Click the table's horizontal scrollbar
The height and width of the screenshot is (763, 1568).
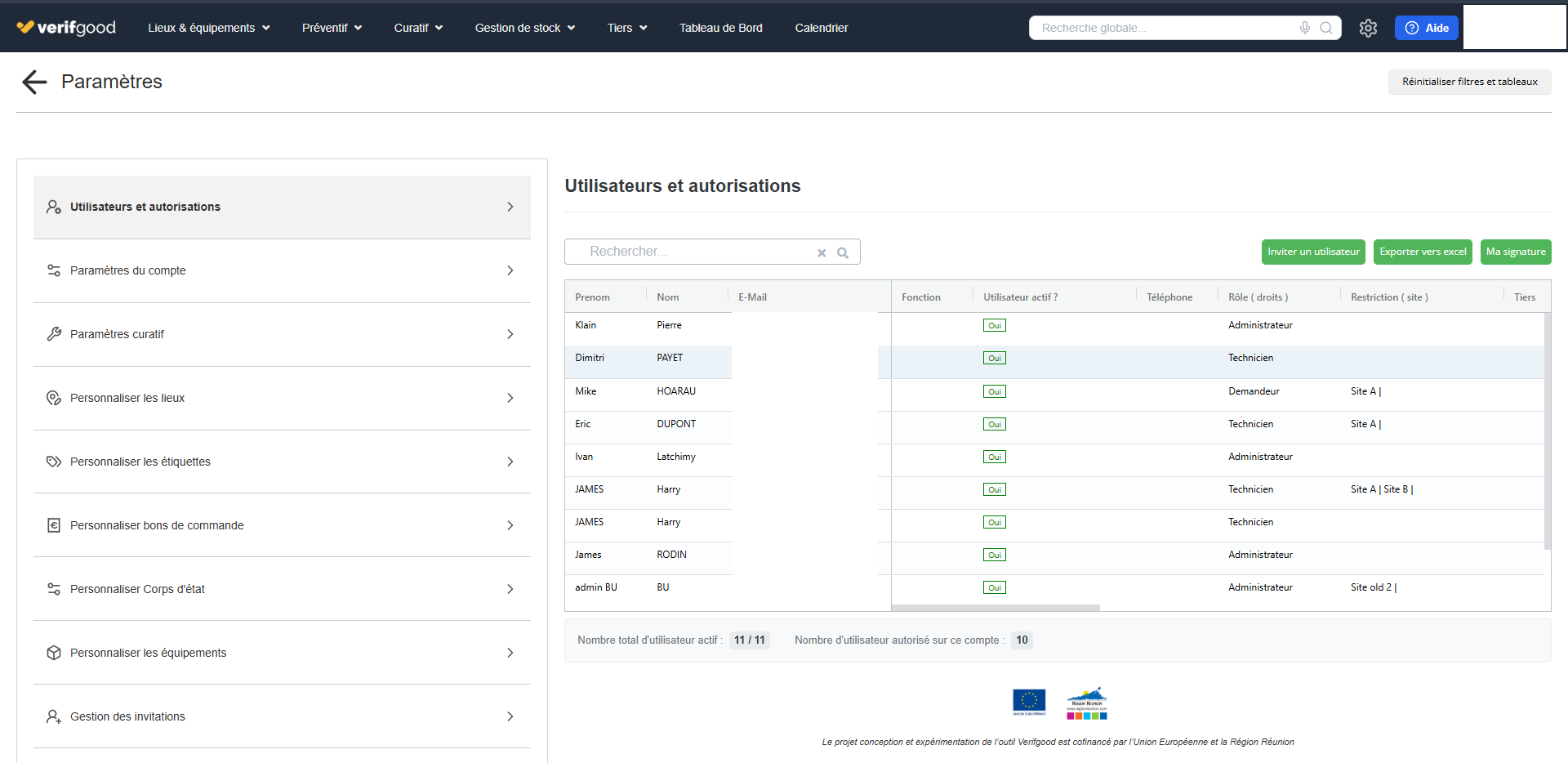coord(996,608)
